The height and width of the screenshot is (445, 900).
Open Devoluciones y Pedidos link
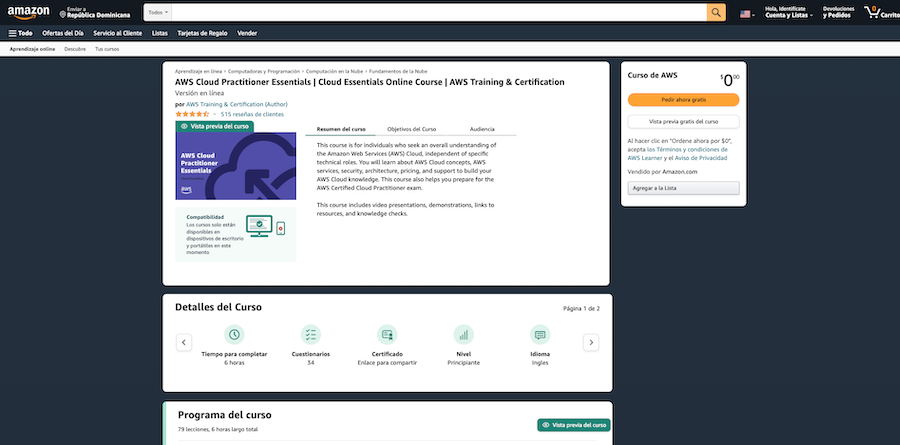coord(838,13)
